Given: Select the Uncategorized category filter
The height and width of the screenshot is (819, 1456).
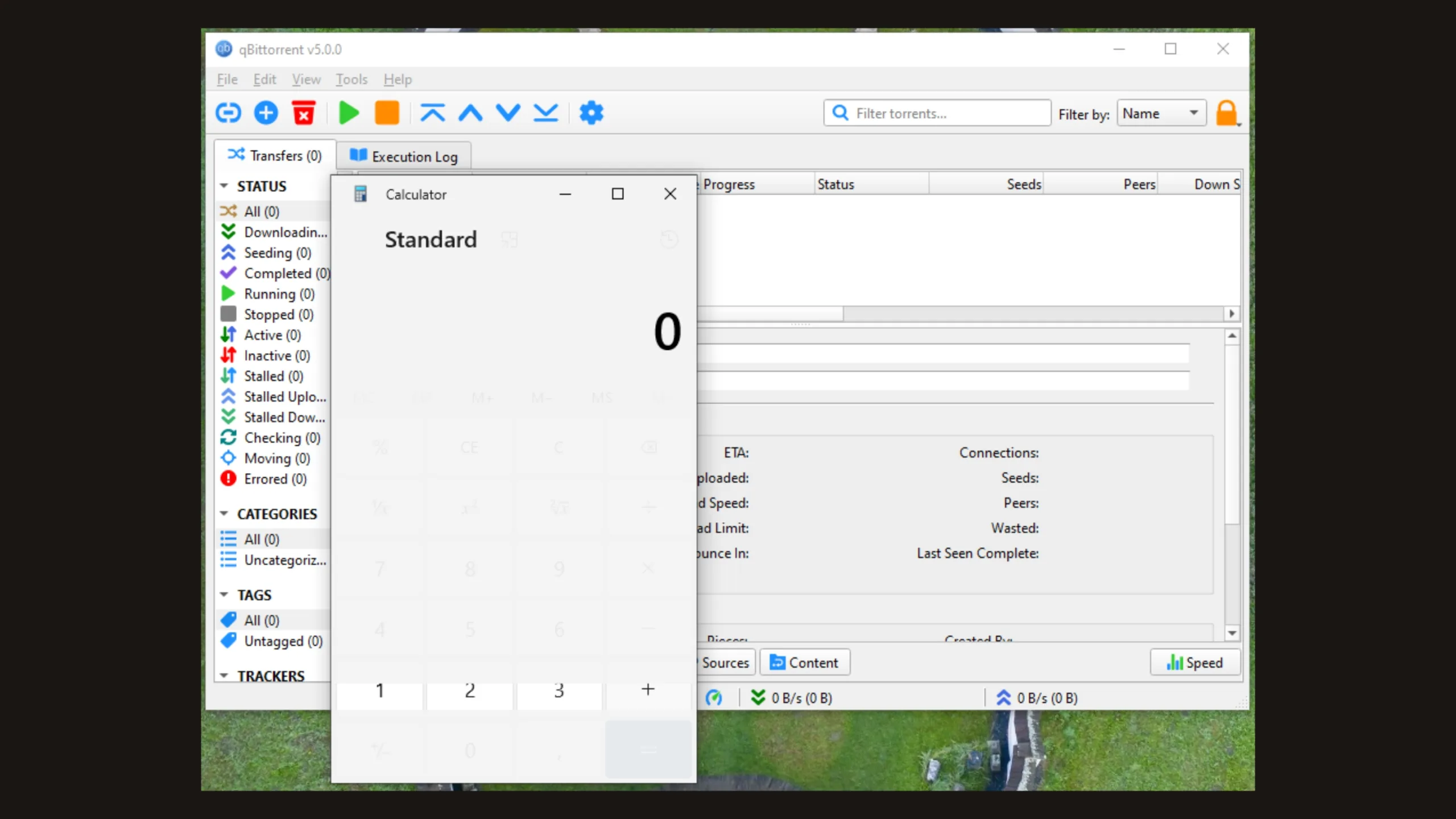Looking at the screenshot, I should (274, 560).
